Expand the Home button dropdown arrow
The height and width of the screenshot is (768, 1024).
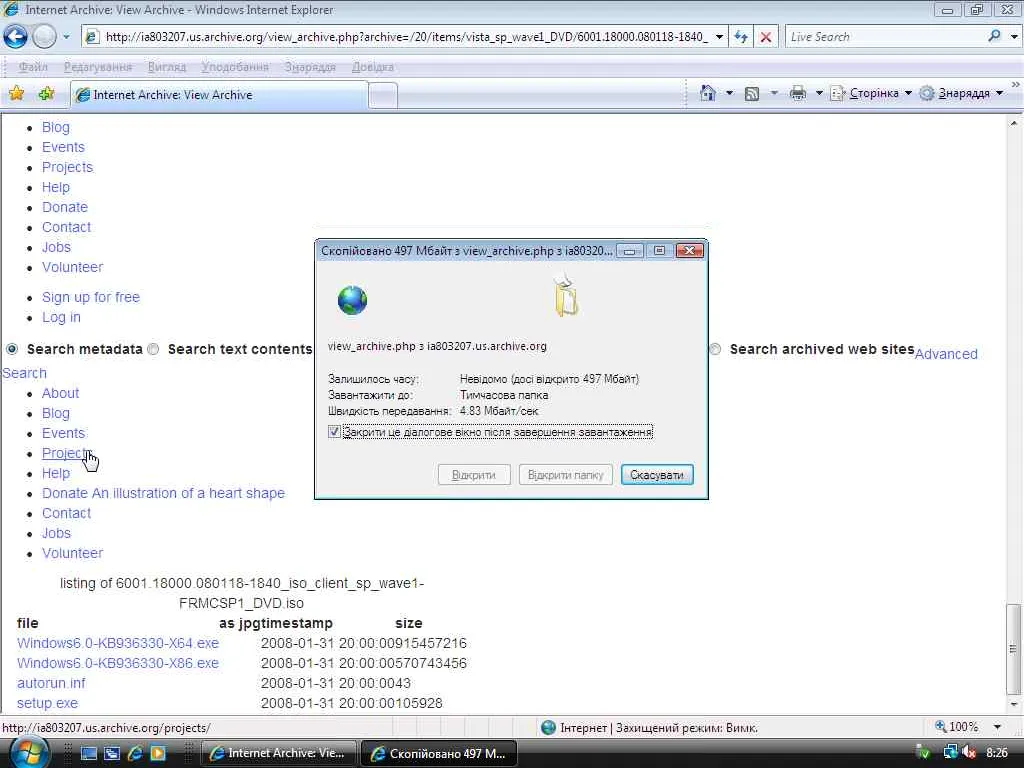729,93
